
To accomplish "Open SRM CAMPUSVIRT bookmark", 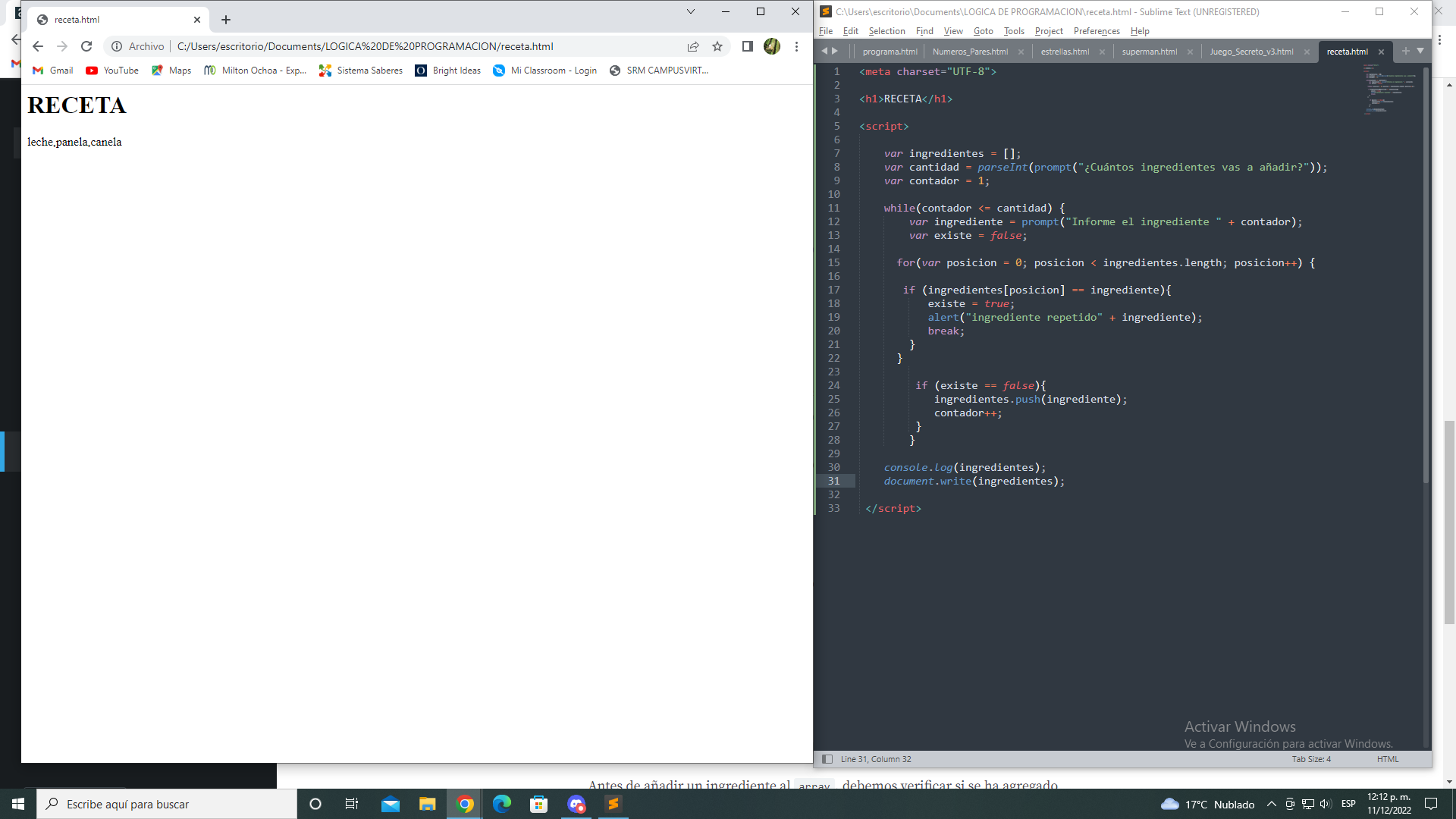I will click(659, 71).
